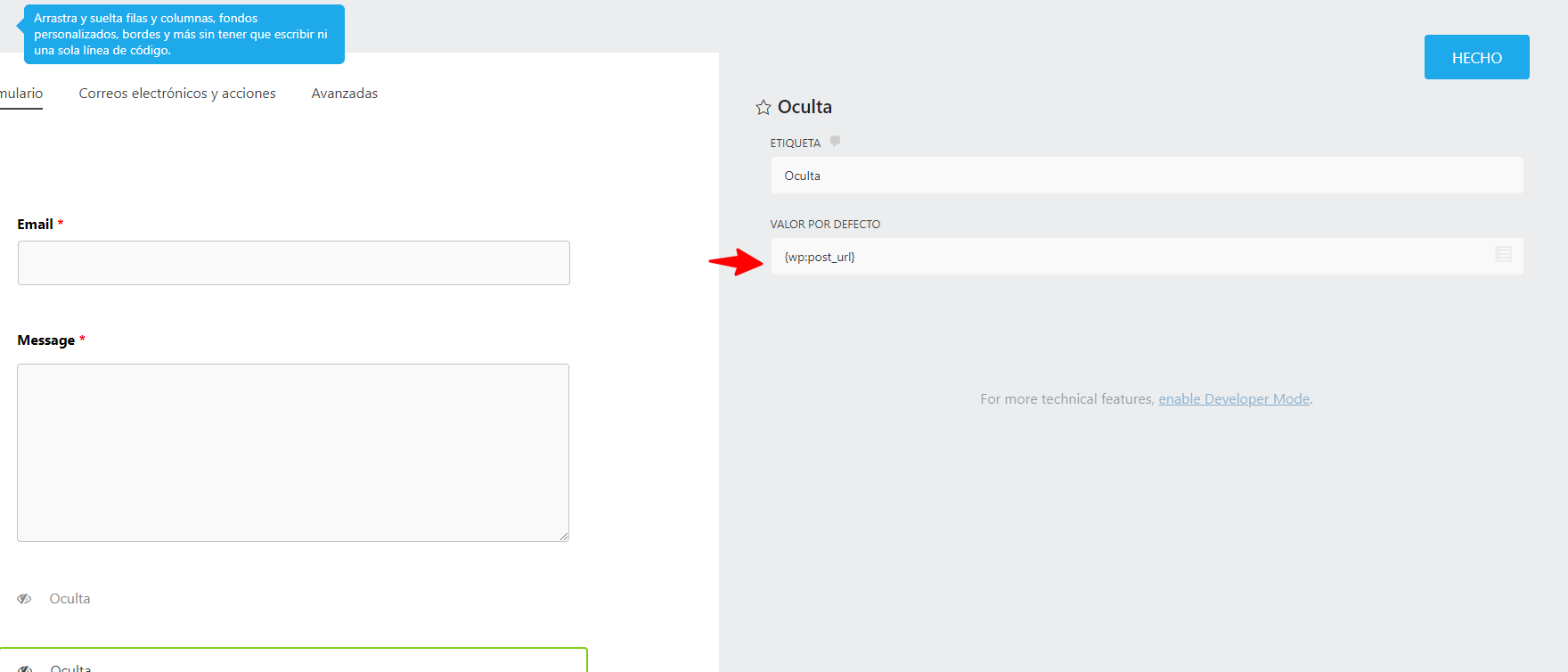The height and width of the screenshot is (672, 1568).
Task: Open the Etiqueta help tooltip icon
Action: [x=835, y=141]
